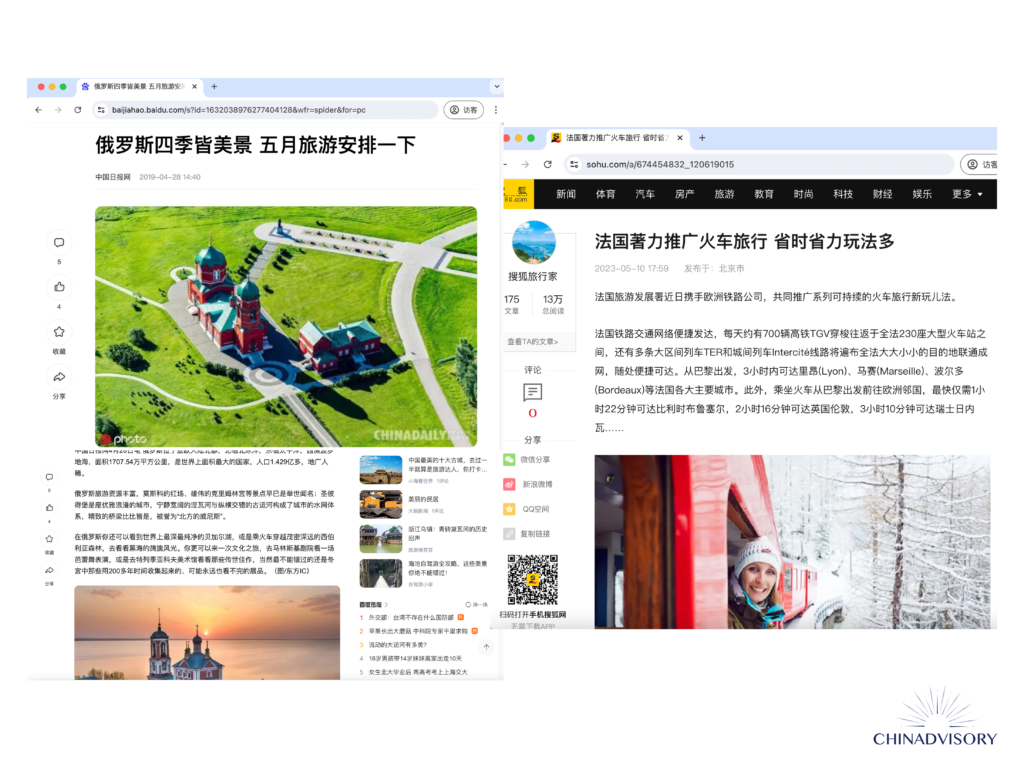
Task: Click the baijiahao.baidu.com address bar
Action: [x=266, y=110]
